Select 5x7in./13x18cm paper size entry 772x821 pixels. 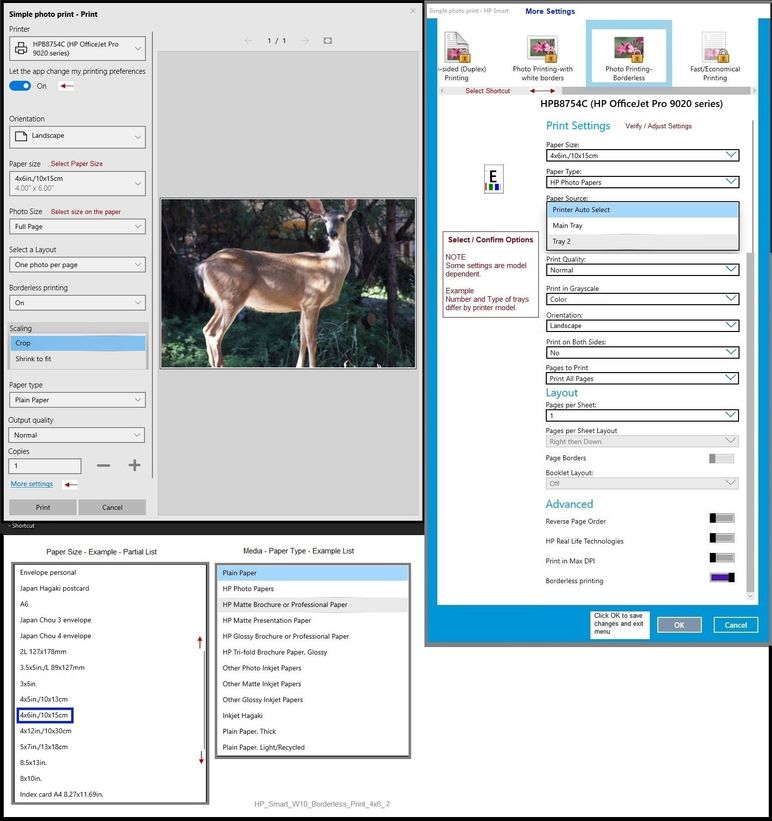(44, 747)
